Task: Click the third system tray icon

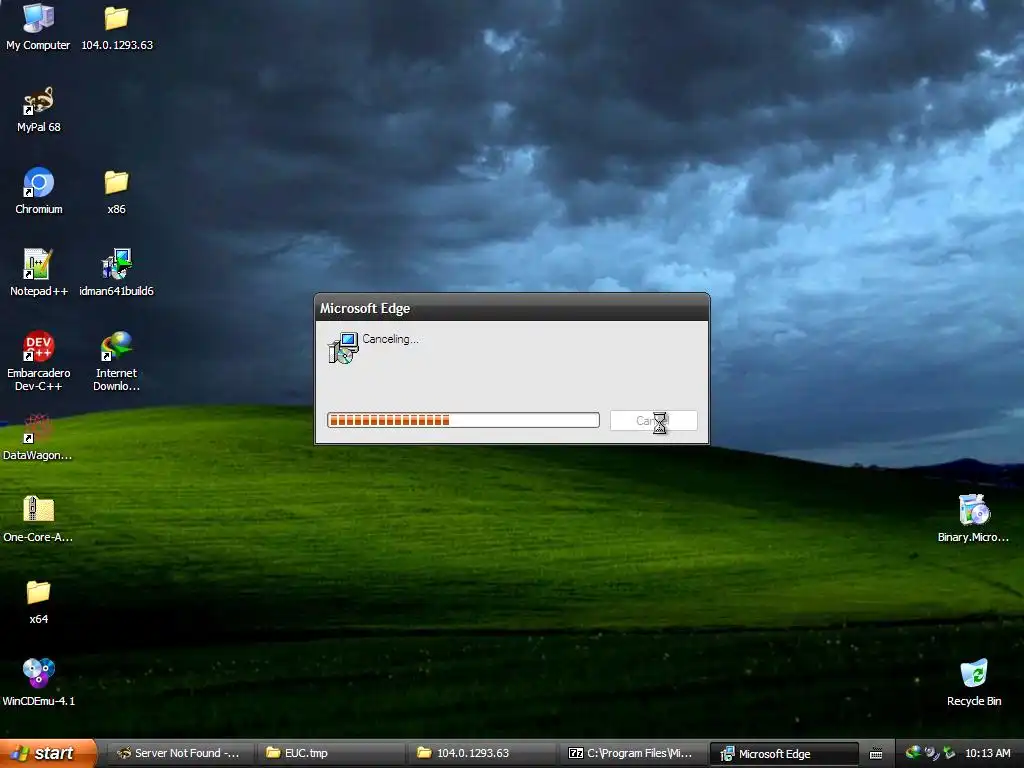Action: click(x=949, y=753)
